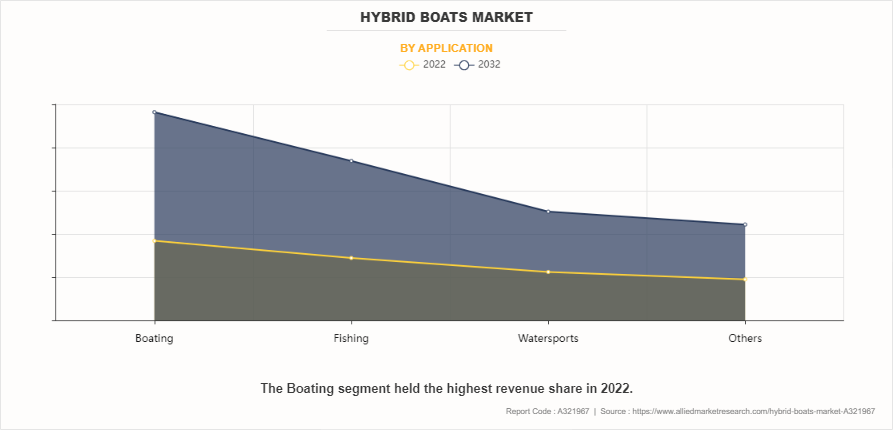The width and height of the screenshot is (893, 430).
Task: Click the BY APPLICATION subtitle
Action: [446, 48]
